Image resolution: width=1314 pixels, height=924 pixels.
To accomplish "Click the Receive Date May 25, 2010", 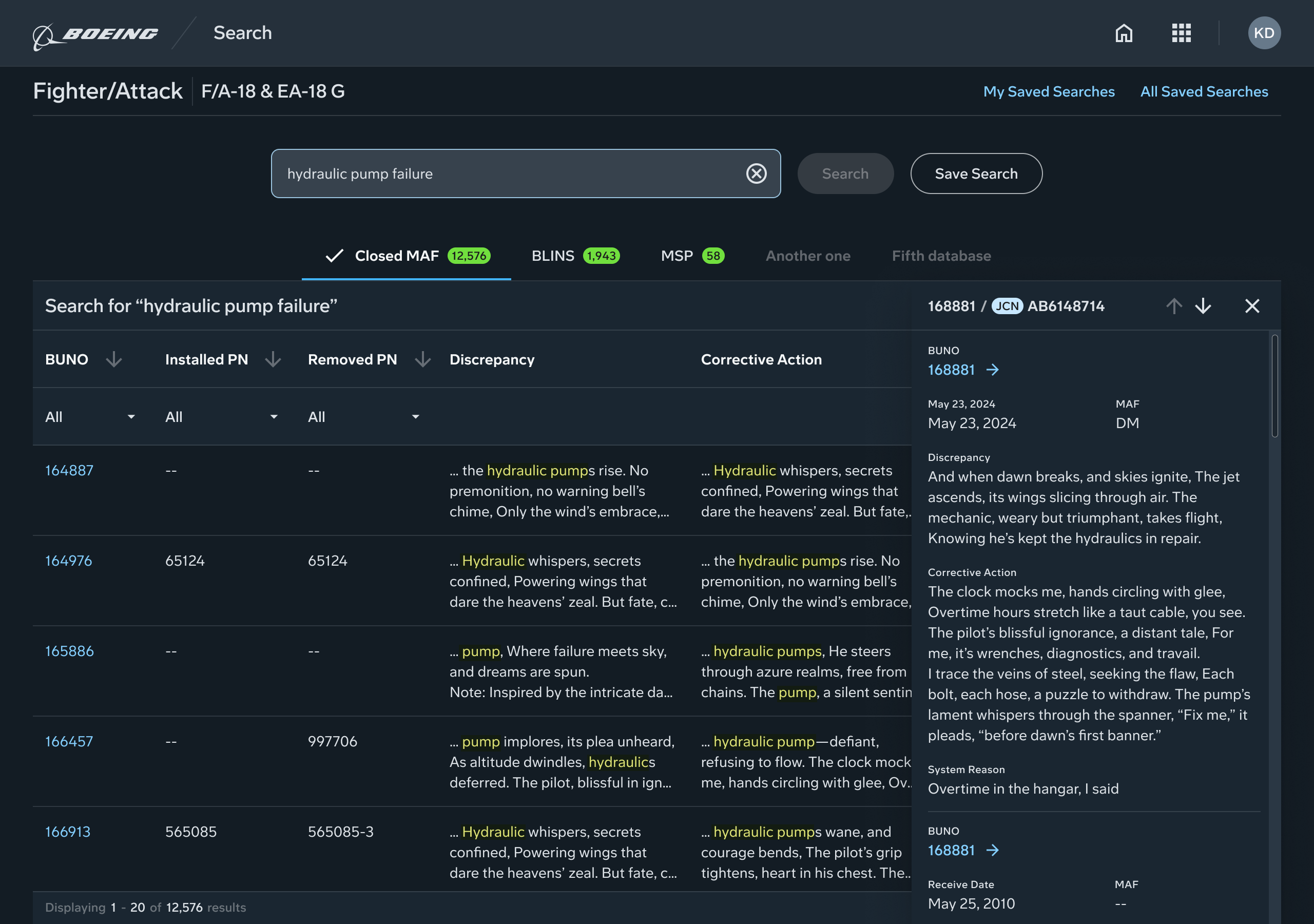I will [971, 904].
